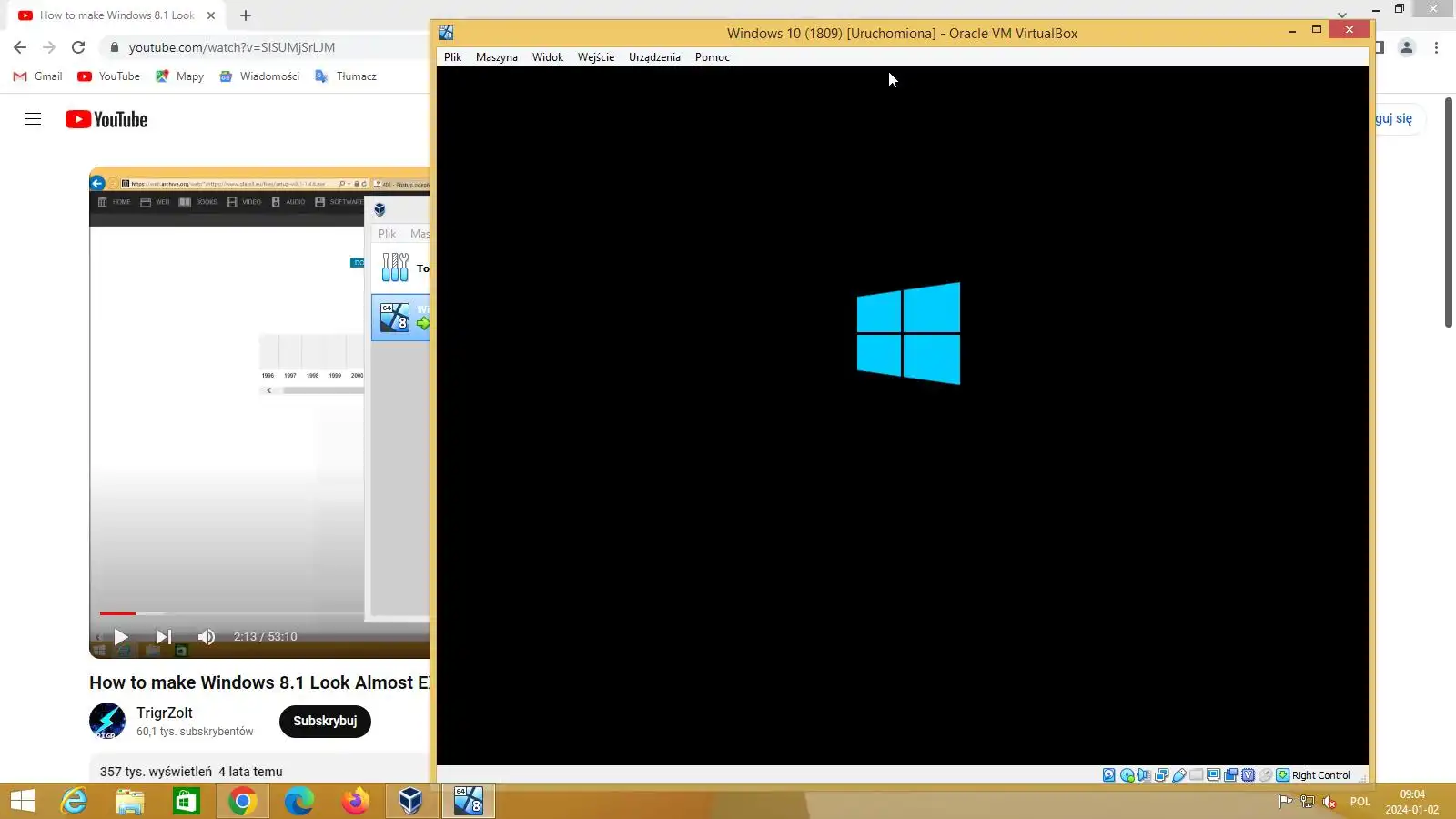Click the Action Center flag tray icon
The width and height of the screenshot is (1456, 819).
point(1285,802)
